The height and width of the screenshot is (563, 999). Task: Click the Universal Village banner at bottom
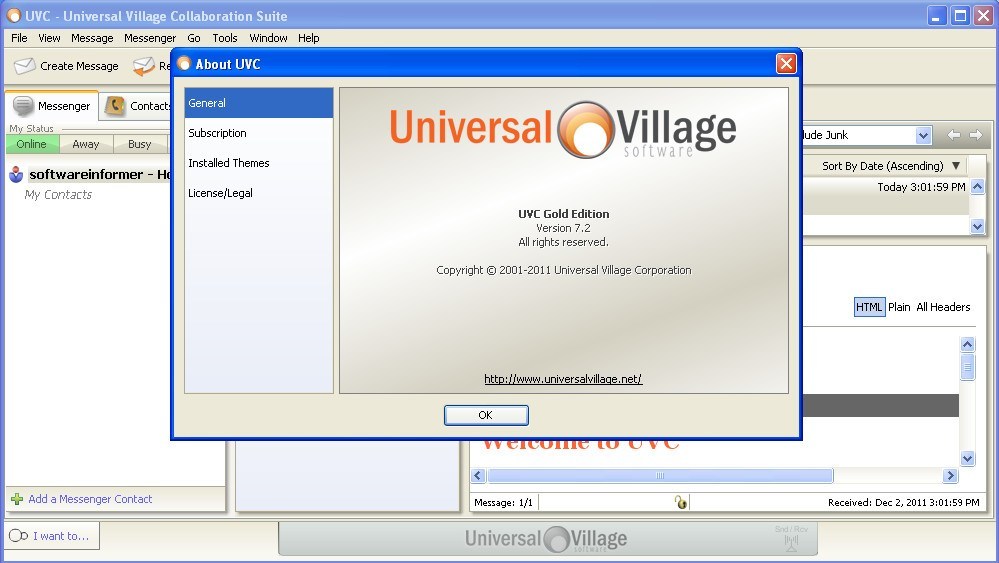[547, 539]
